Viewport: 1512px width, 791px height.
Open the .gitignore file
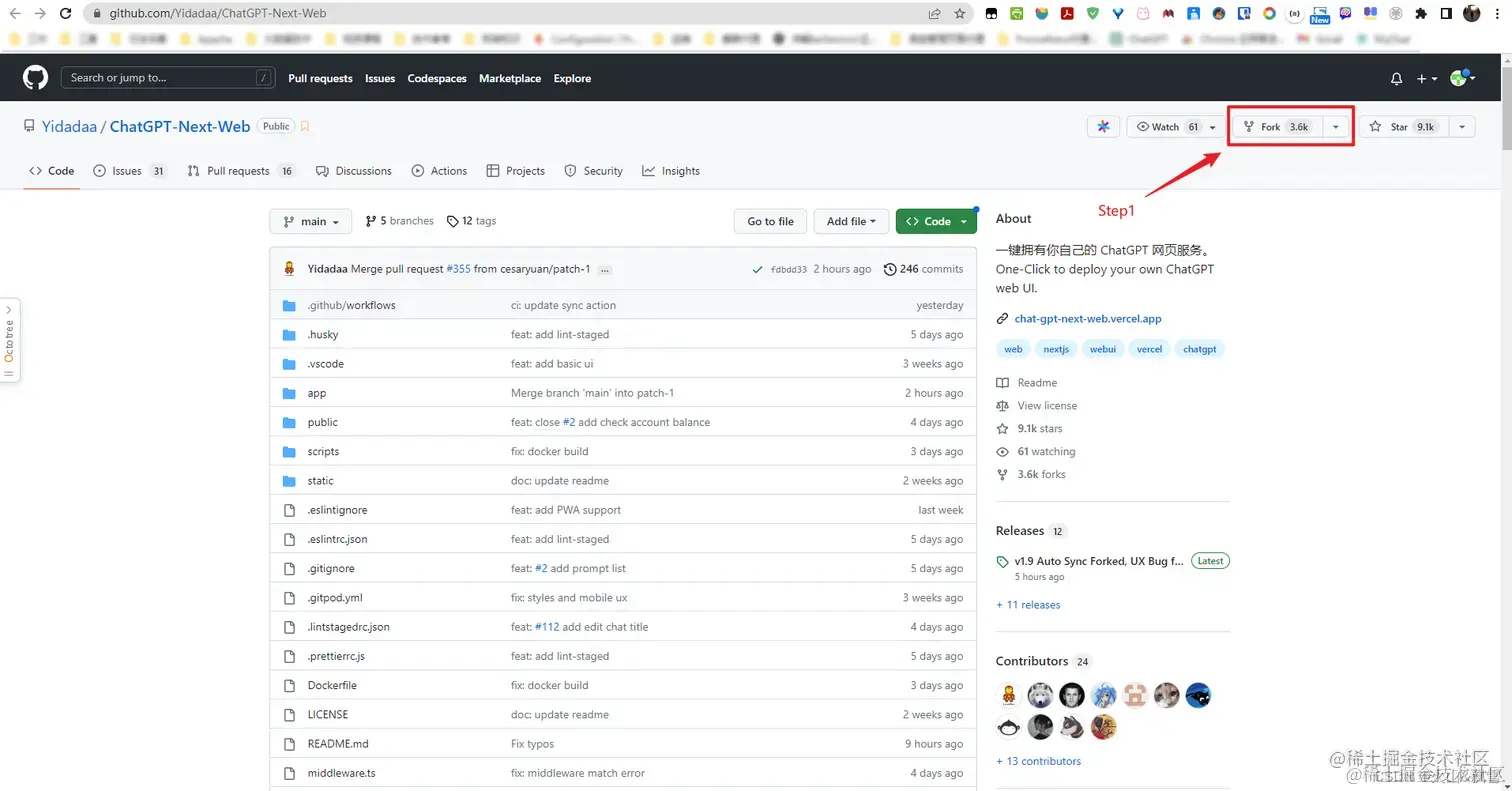tap(330, 568)
